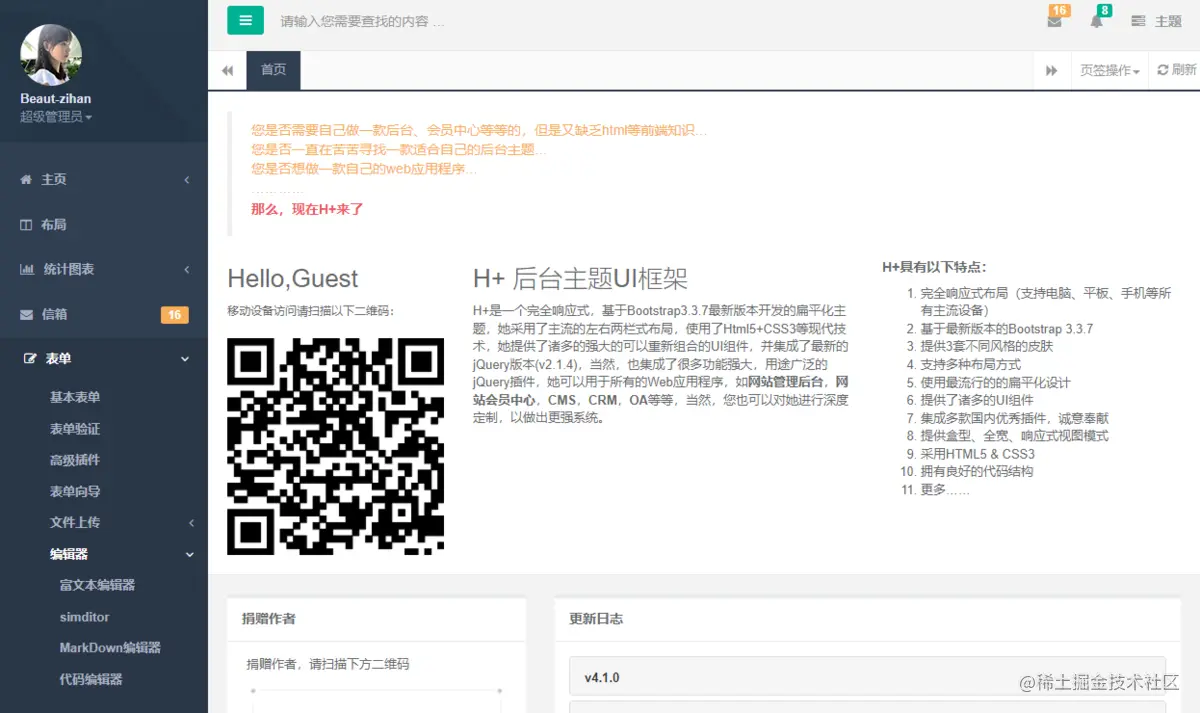1200x713 pixels.
Task: Click the 表单 edit pencil icon
Action: click(30, 359)
